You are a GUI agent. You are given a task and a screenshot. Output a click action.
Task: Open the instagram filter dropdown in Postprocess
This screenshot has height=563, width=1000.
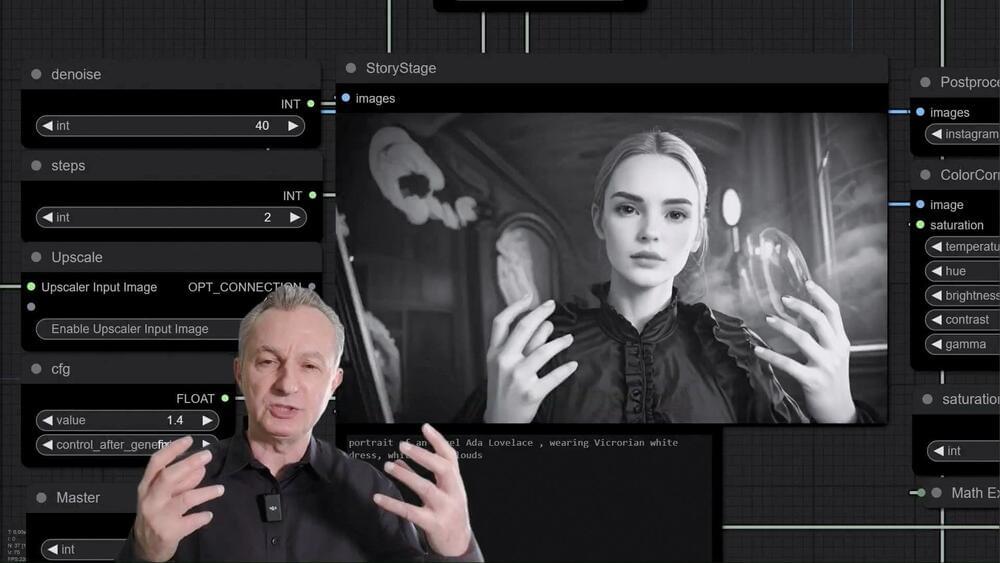tap(965, 134)
